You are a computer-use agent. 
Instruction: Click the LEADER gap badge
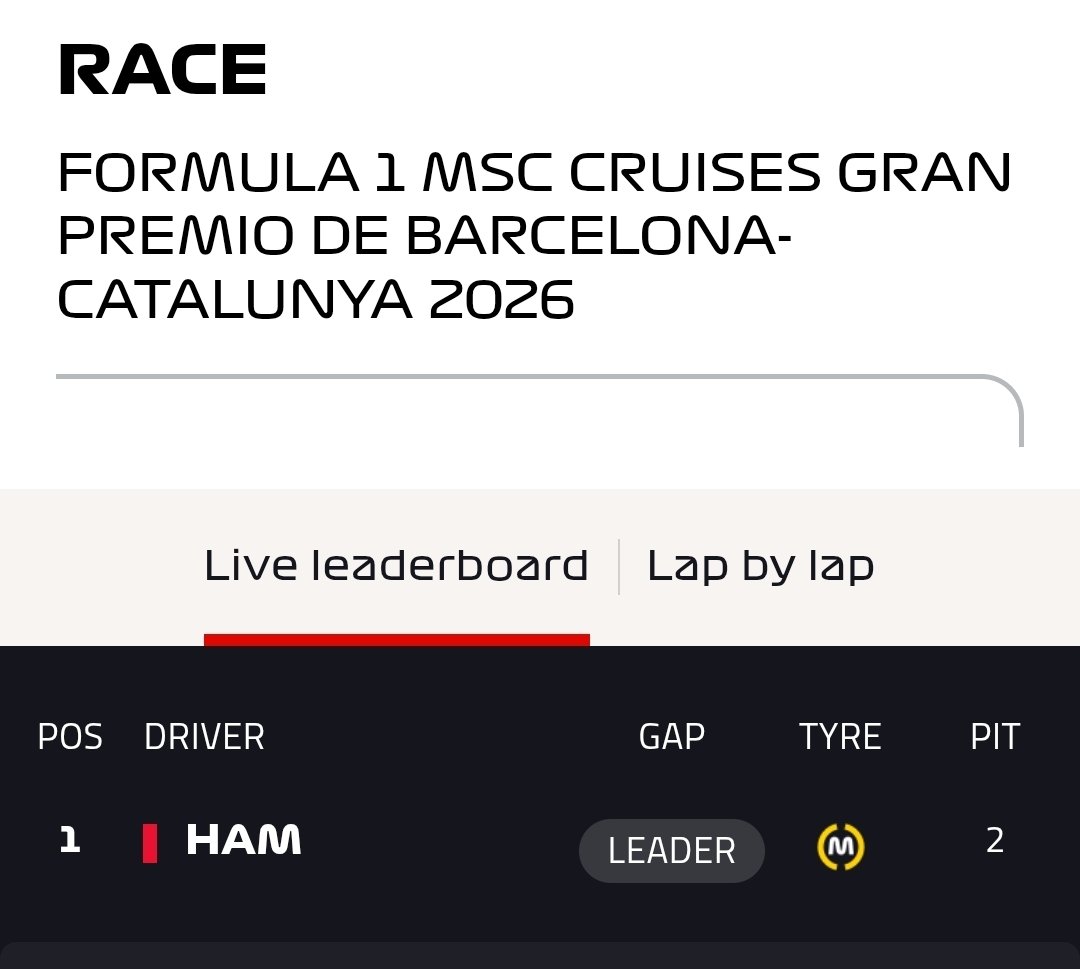(x=672, y=851)
